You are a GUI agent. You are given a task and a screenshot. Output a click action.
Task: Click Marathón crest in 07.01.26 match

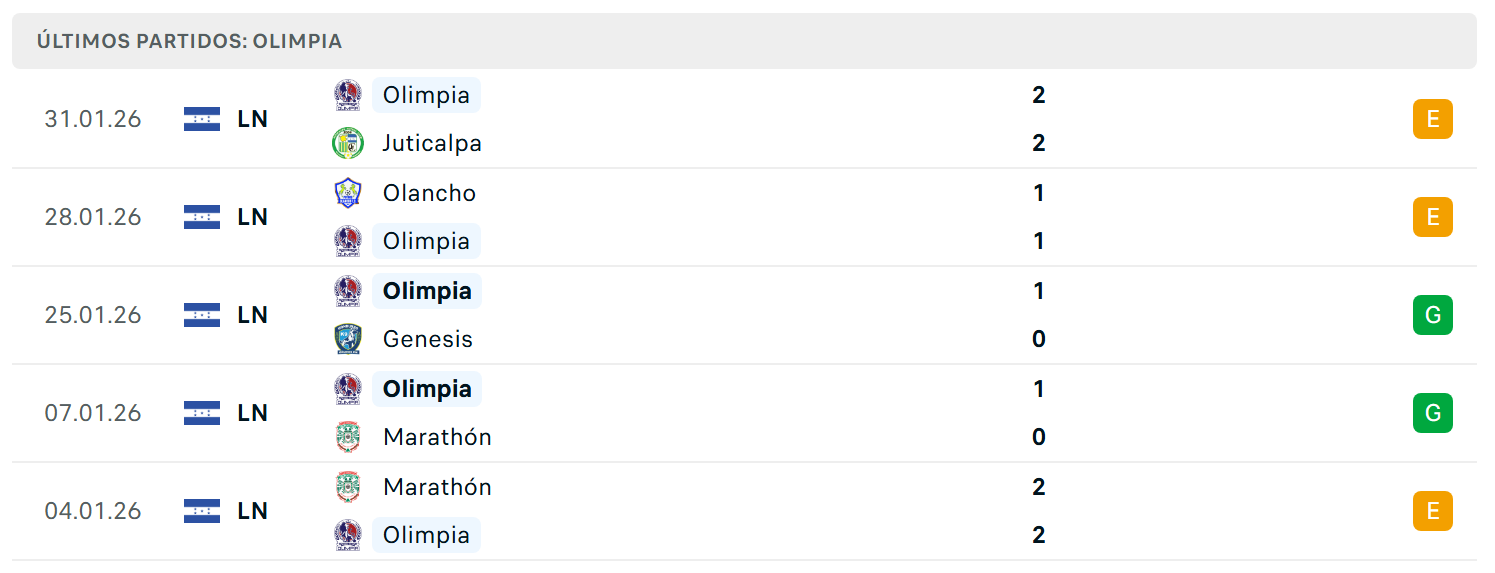(x=348, y=437)
